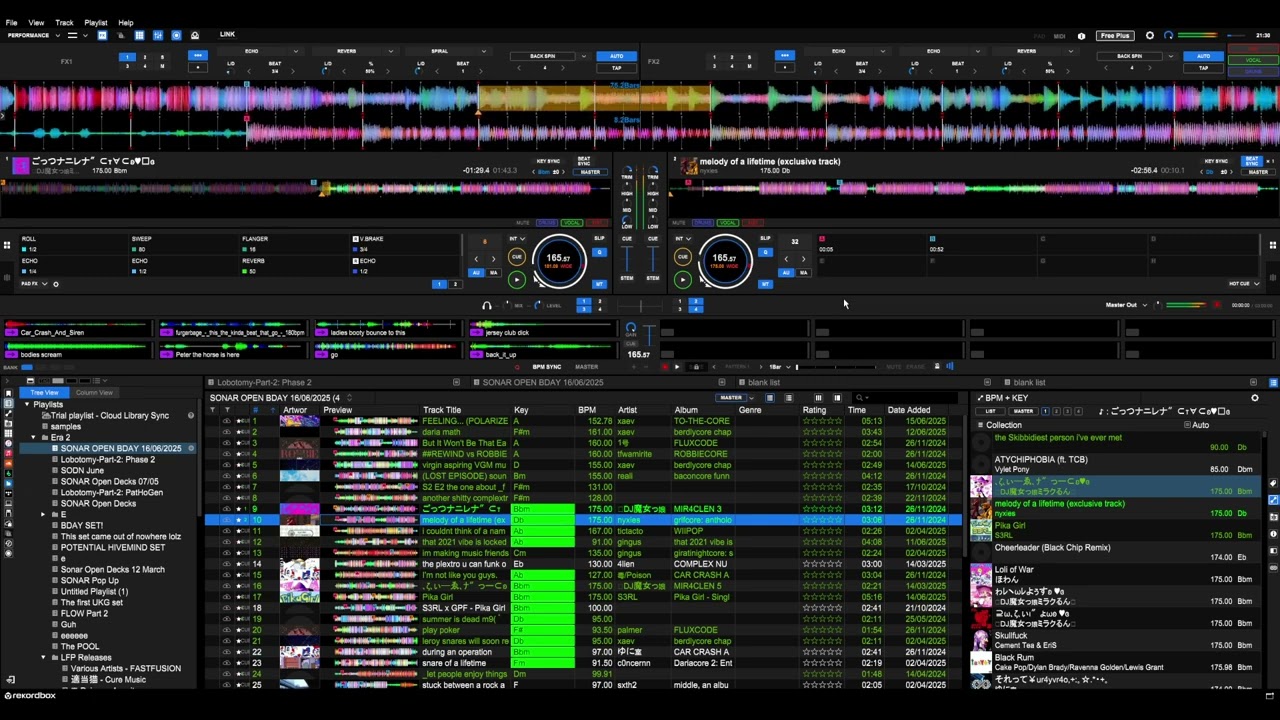The height and width of the screenshot is (720, 1280).
Task: Open related tracks panel settings gear
Action: 1255,398
